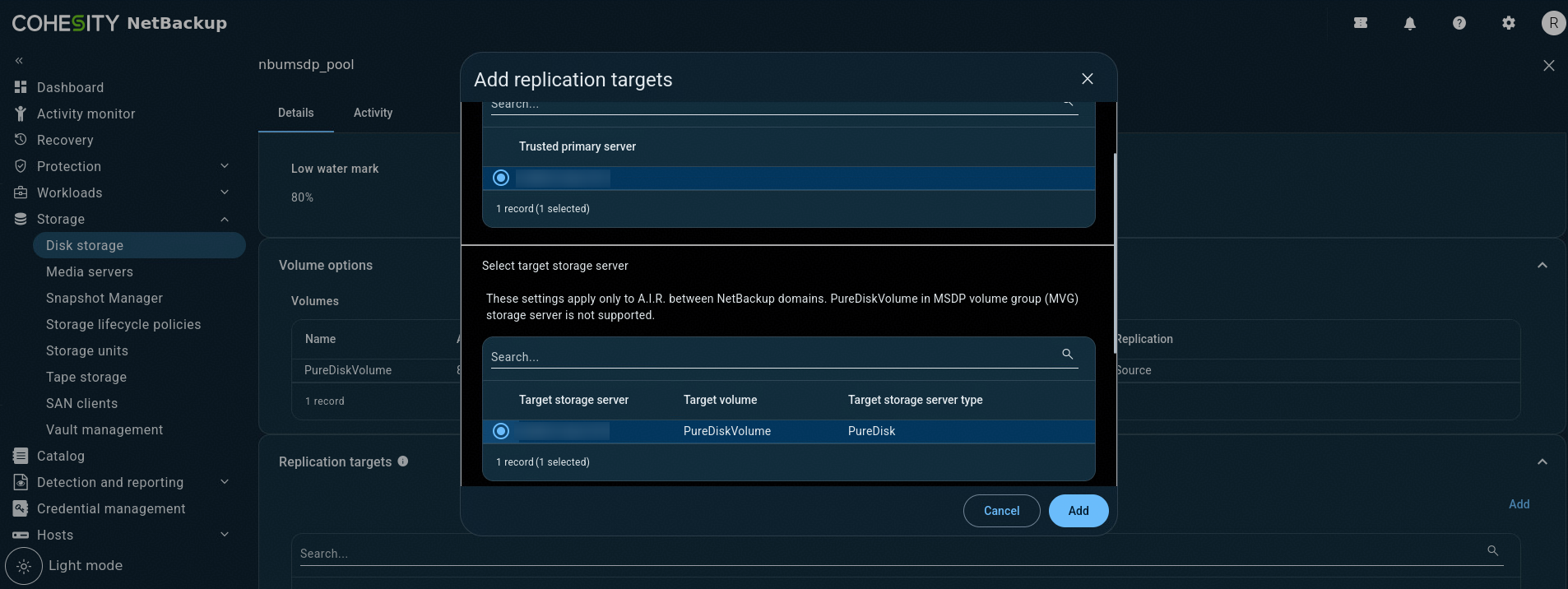
Task: Click the Trusted primary server column header
Action: pyautogui.click(x=577, y=146)
